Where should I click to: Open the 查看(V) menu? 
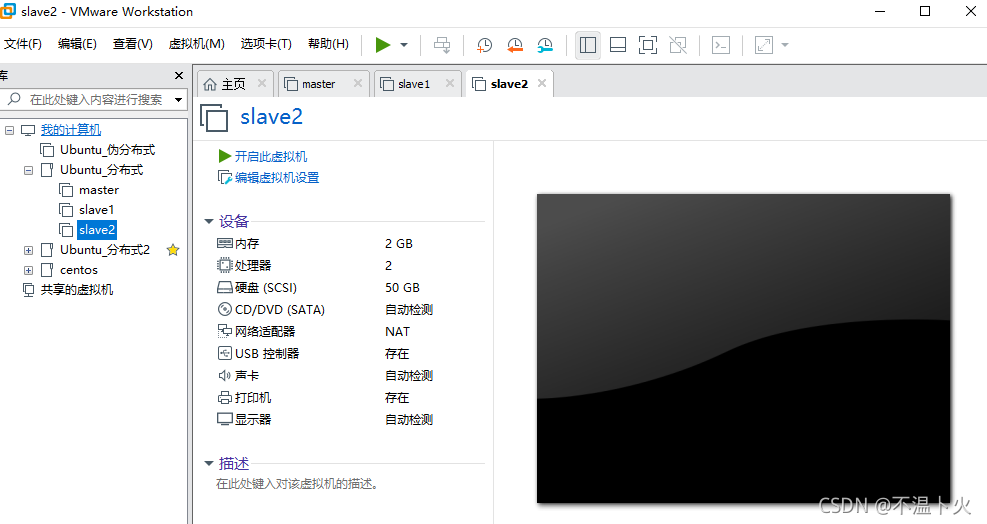[133, 43]
